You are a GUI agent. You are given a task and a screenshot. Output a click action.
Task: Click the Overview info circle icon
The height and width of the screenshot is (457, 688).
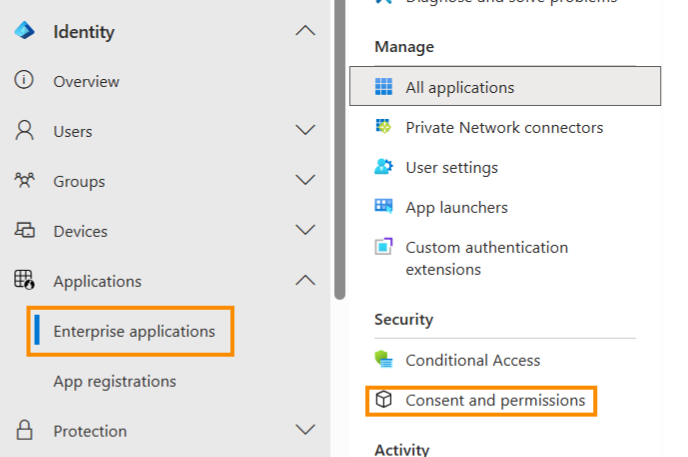tap(24, 81)
